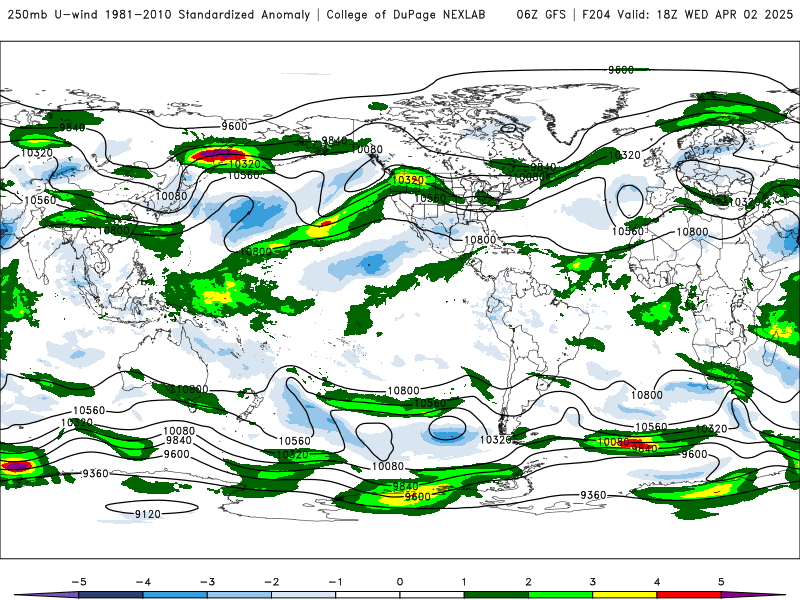Click the '-4' colorbar tick label
This screenshot has height=600, width=800.
pos(143,582)
